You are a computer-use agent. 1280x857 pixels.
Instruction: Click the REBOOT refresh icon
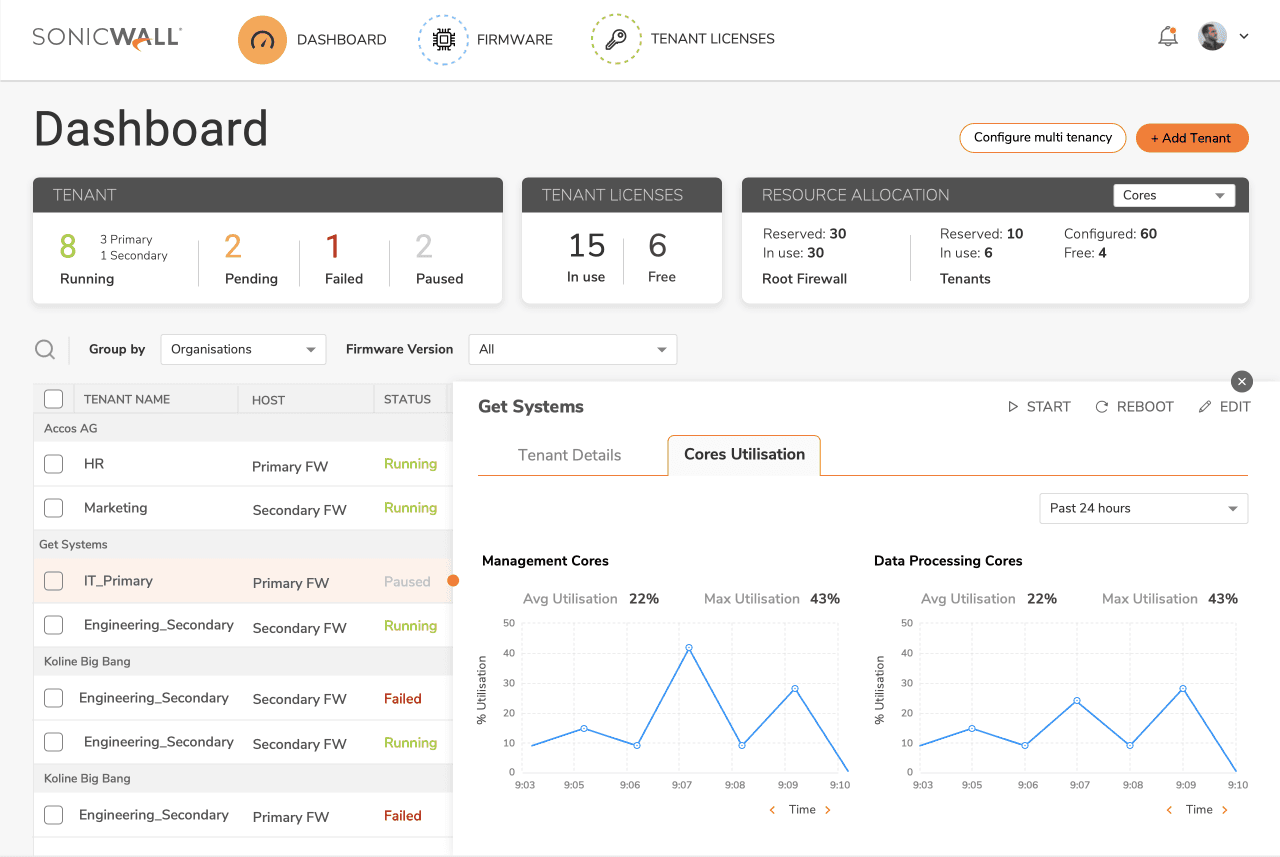pos(1102,407)
